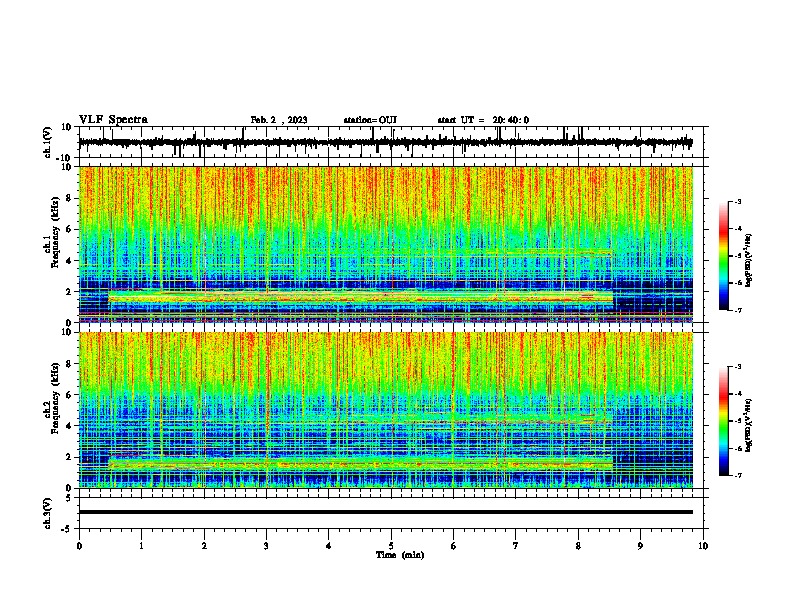Select the "start UT = 20:40:0" text

point(483,120)
